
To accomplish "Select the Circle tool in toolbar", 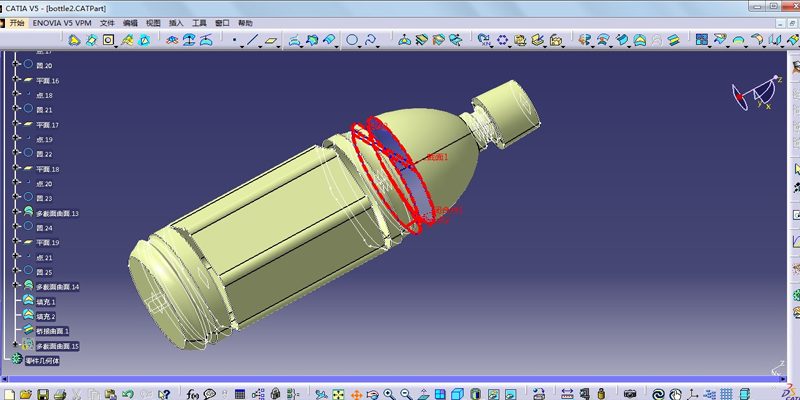I will 353,41.
